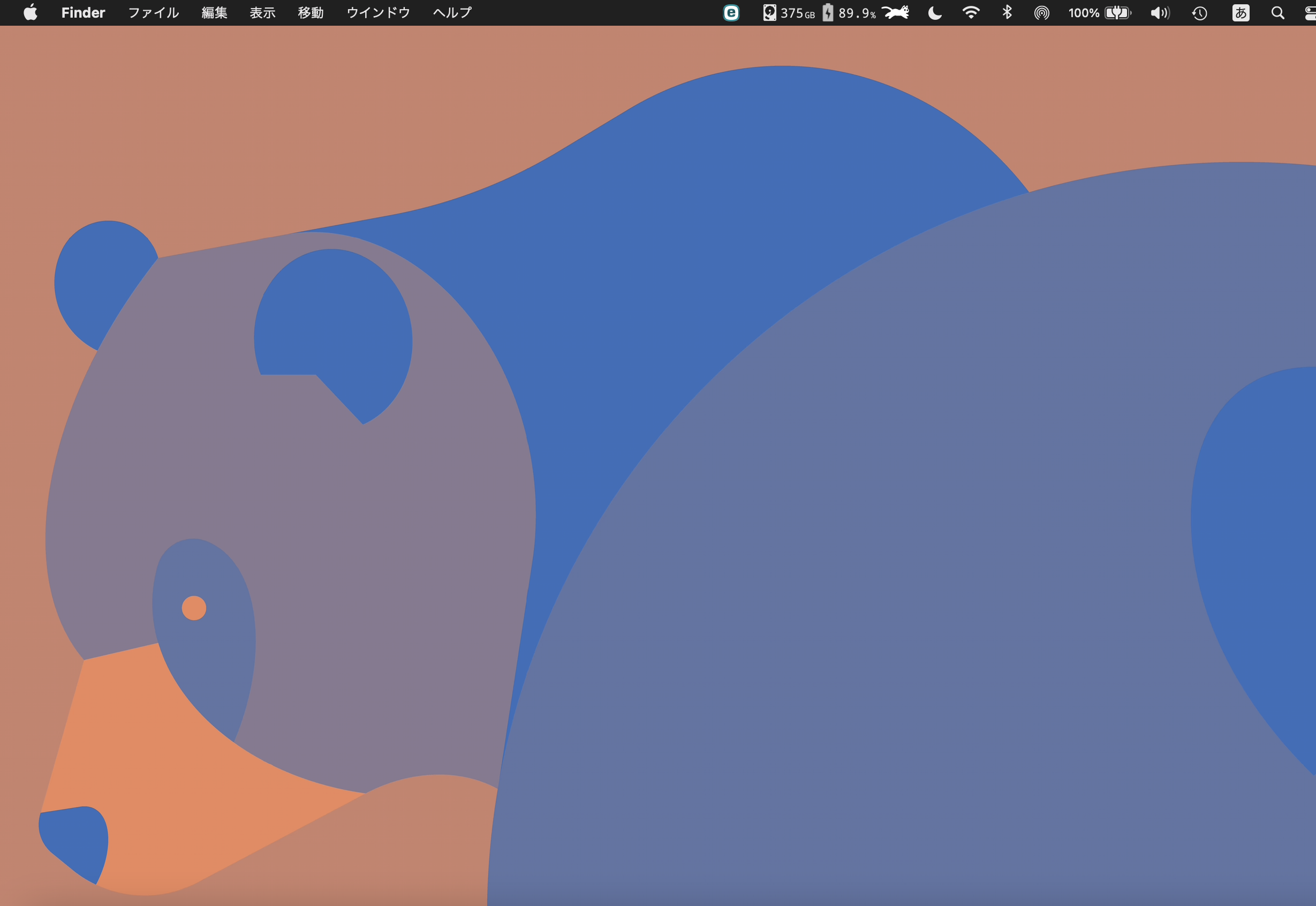Open Control Center toggles icon

[x=1309, y=12]
